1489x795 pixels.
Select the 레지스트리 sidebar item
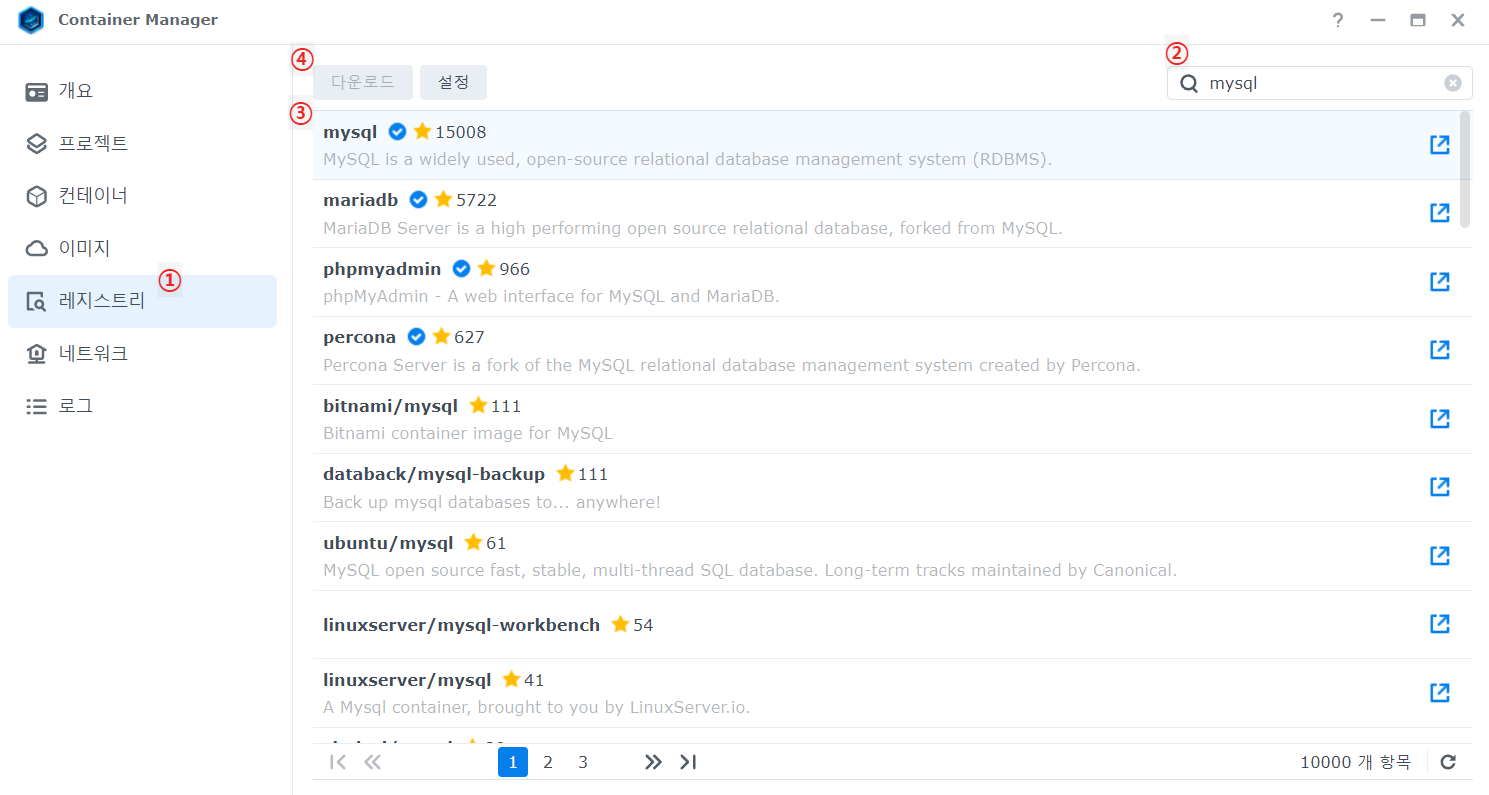142,301
